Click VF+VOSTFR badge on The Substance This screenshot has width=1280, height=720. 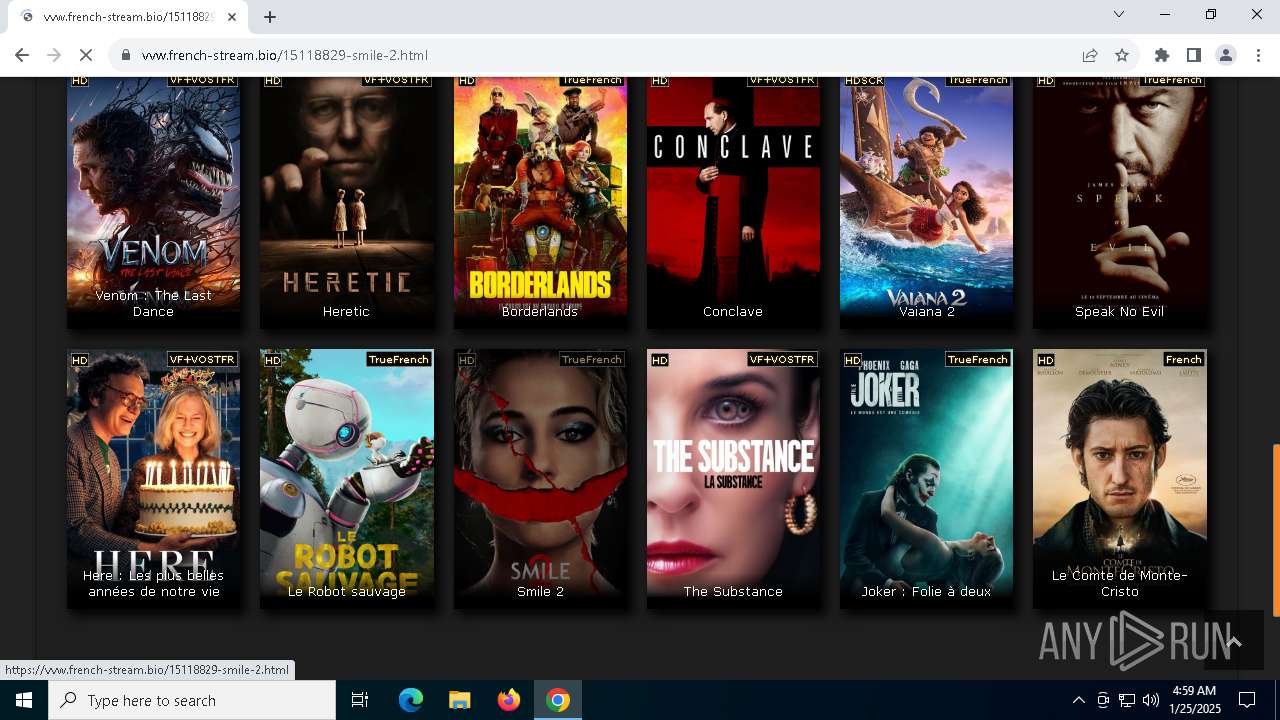[782, 359]
